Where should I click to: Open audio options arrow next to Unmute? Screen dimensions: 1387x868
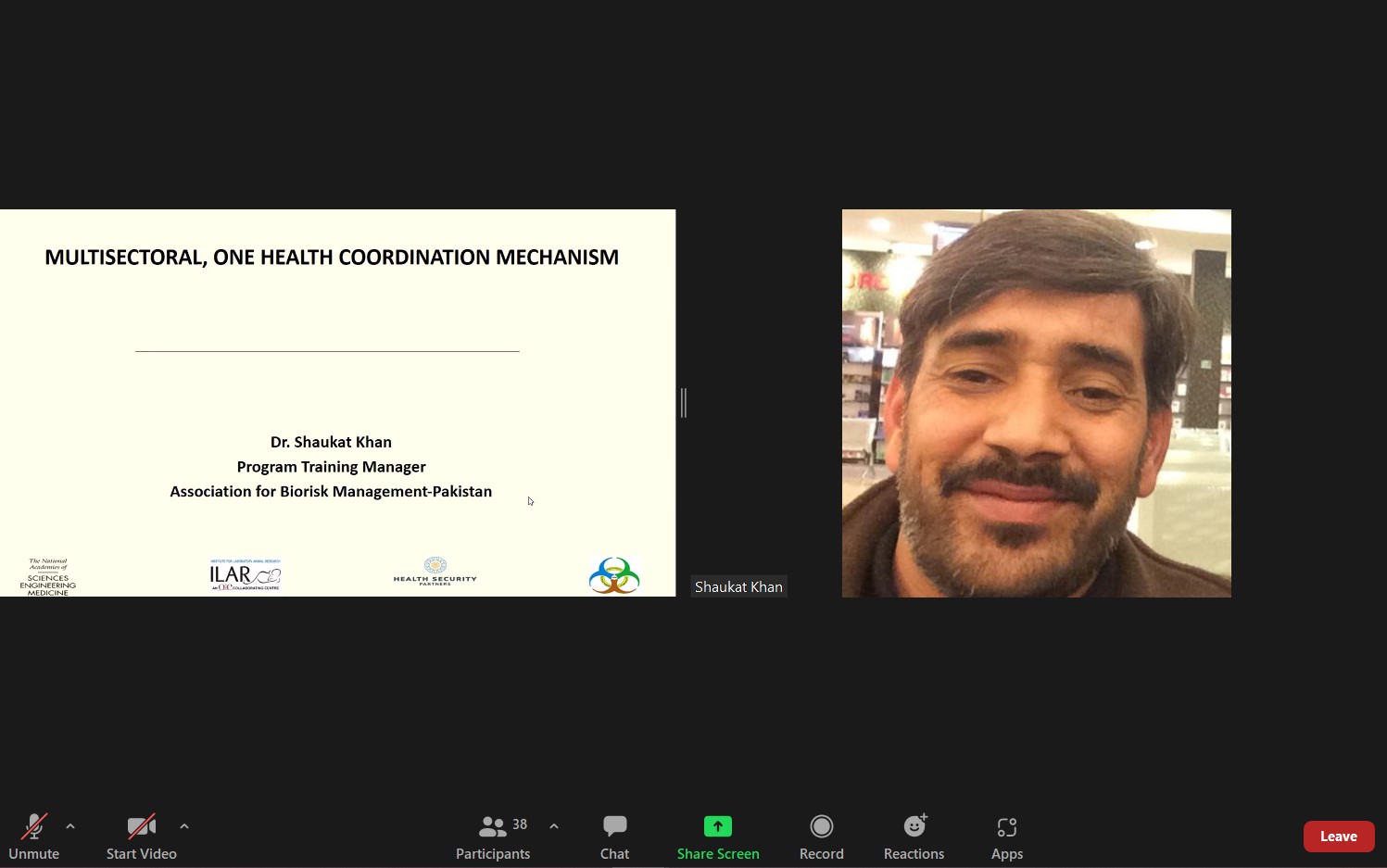(70, 826)
